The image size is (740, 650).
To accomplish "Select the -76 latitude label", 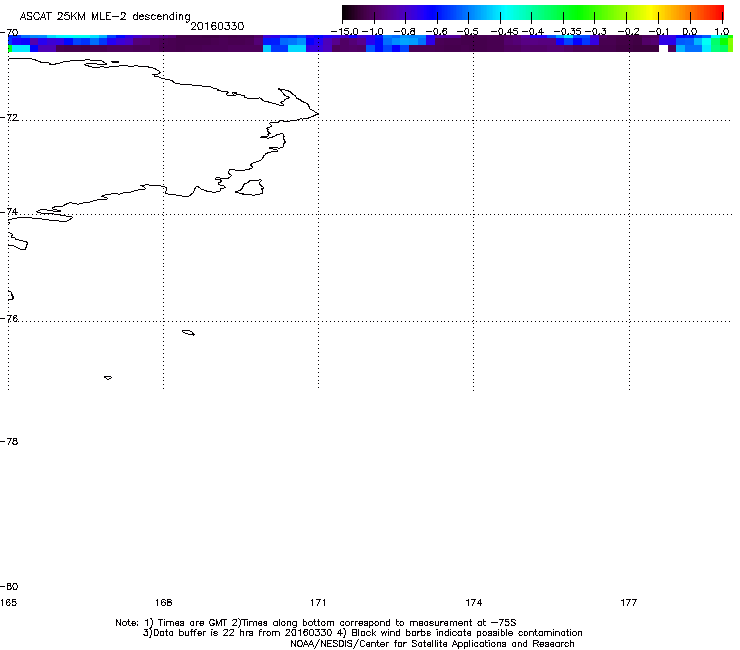I will pyautogui.click(x=9, y=319).
